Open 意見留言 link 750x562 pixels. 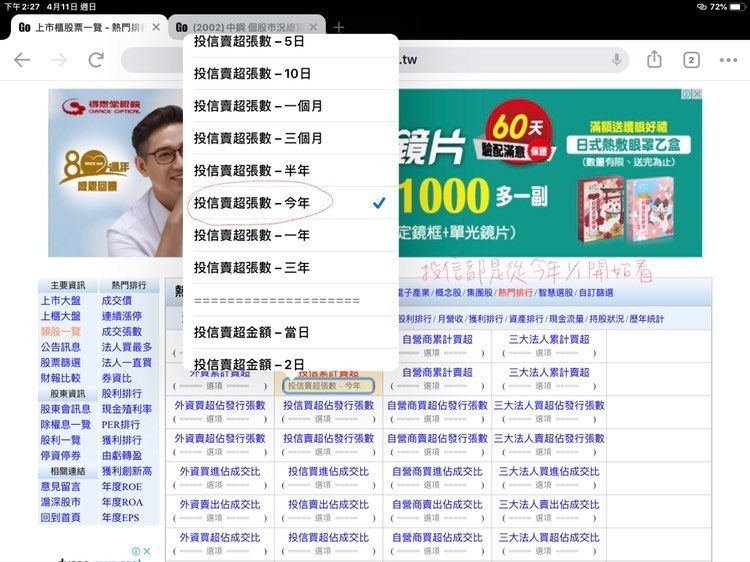[x=61, y=486]
